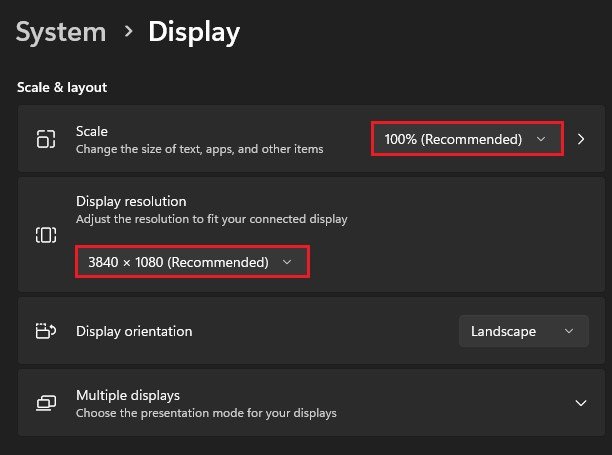Click 'Adjust the resolution to fit' description

pos(211,218)
